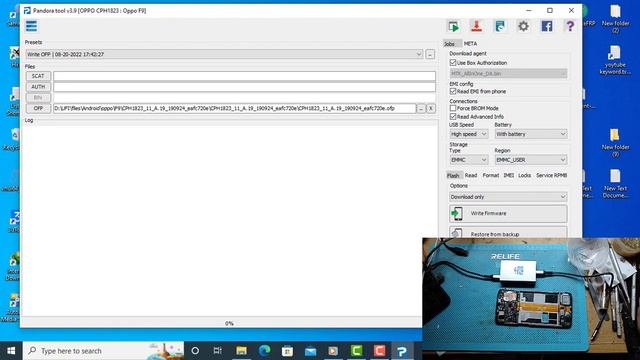640x360 pixels.
Task: Click the green play screen toolbar icon
Action: tap(453, 27)
